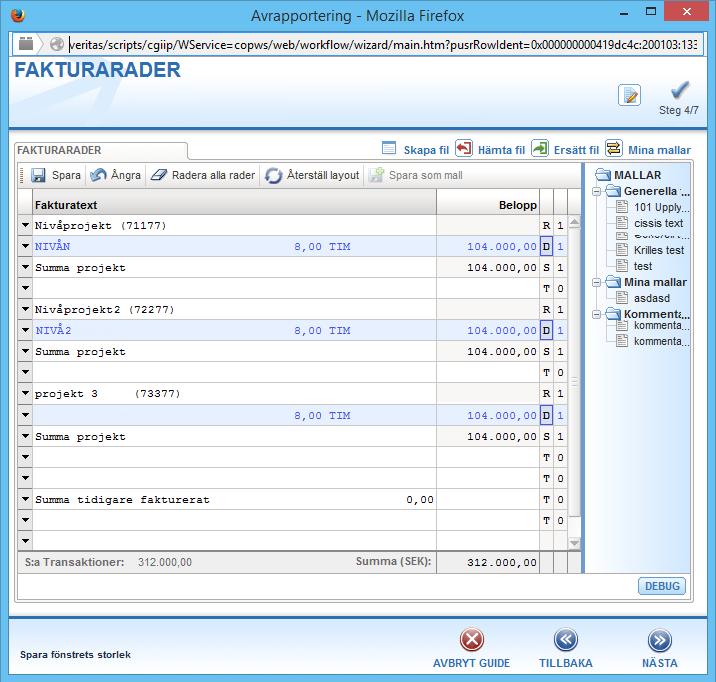716x682 pixels.
Task: Click Spara fönstrets storlek link
Action: [75, 655]
